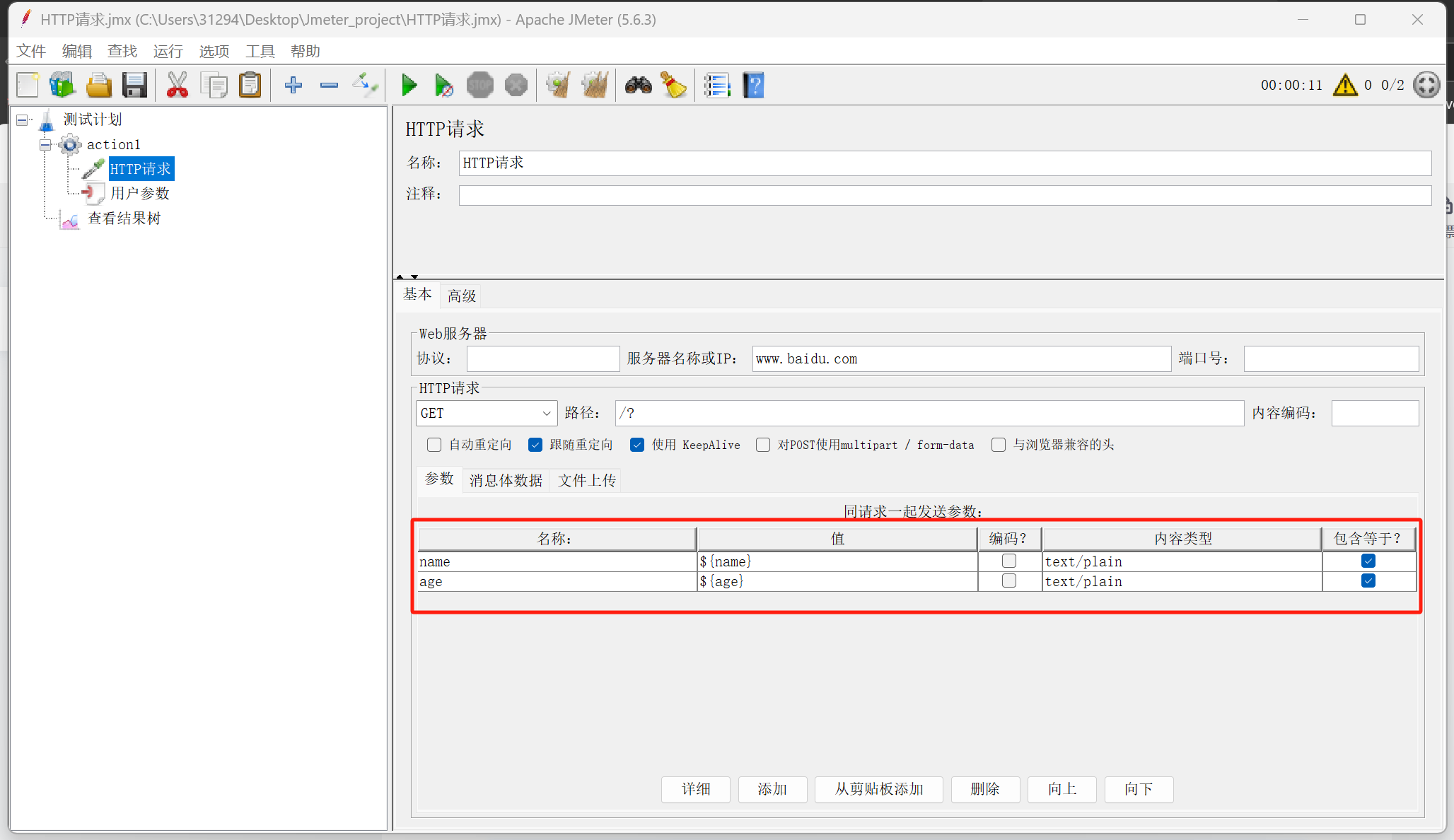Click the scissors Cut icon
Viewport: 1454px width, 840px height.
click(x=177, y=86)
